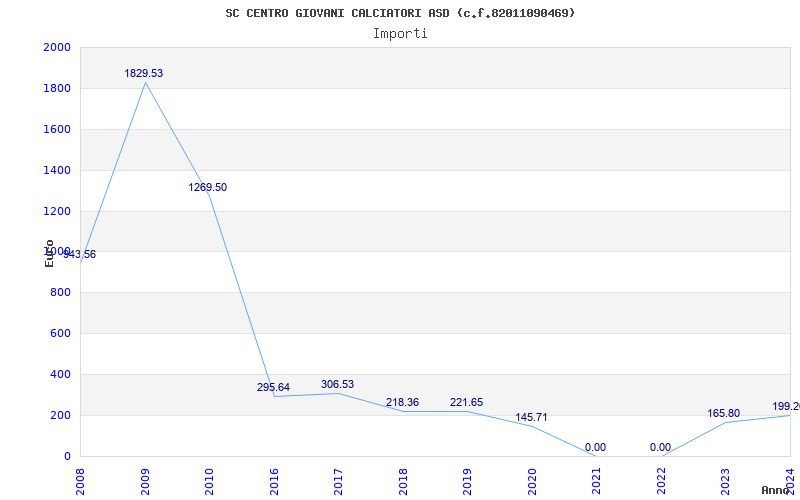Click the Euro axis label
The height and width of the screenshot is (500, 800).
tap(49, 254)
